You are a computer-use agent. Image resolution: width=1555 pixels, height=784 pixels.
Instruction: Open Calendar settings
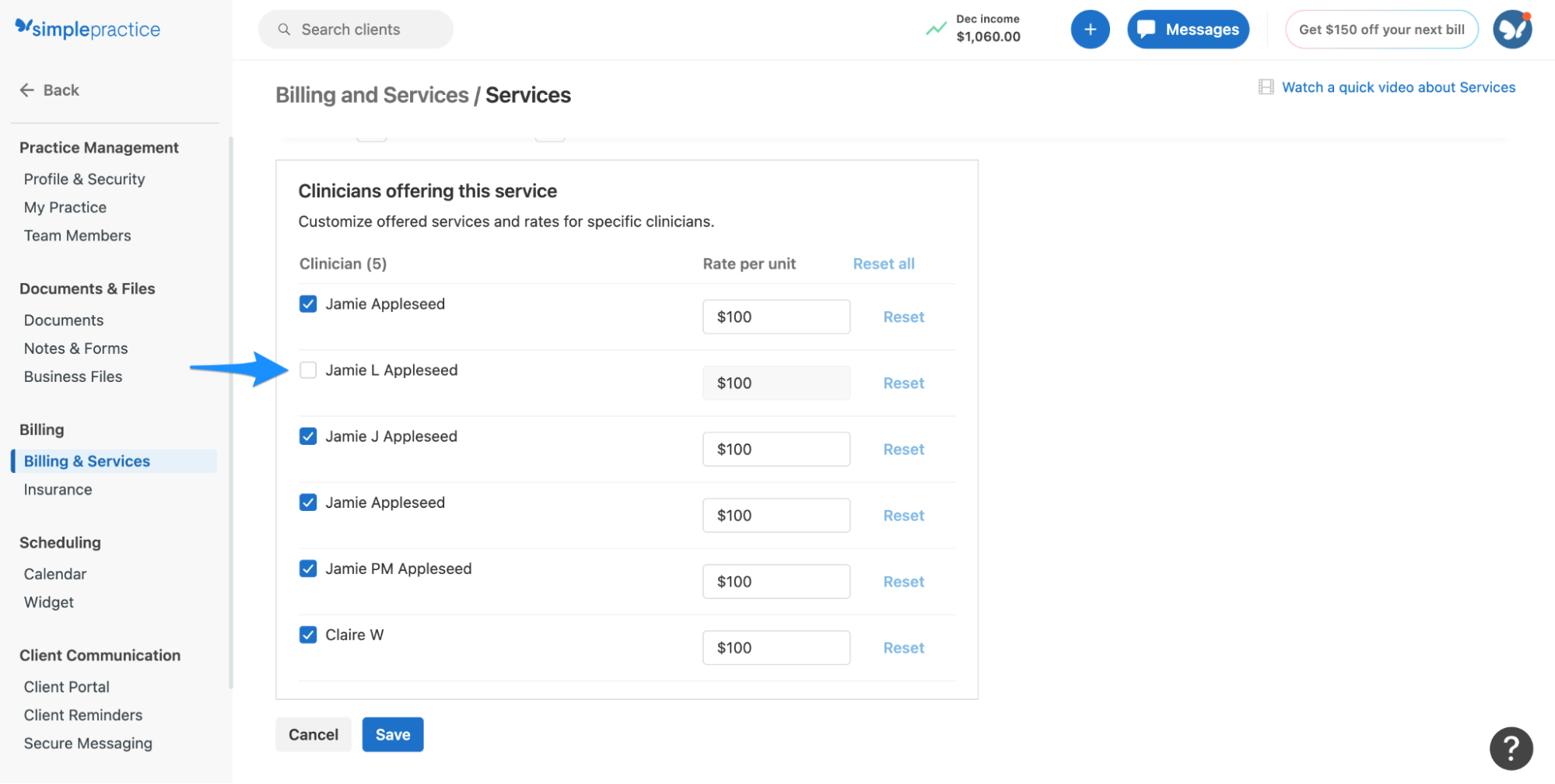point(54,574)
